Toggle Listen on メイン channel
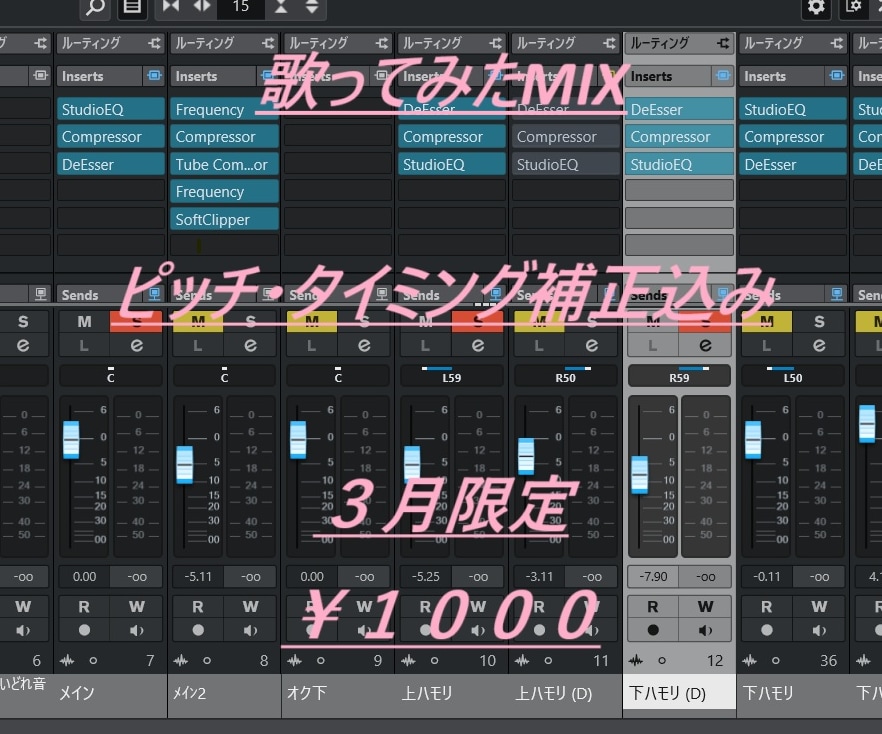This screenshot has height=734, width=882. tap(84, 345)
